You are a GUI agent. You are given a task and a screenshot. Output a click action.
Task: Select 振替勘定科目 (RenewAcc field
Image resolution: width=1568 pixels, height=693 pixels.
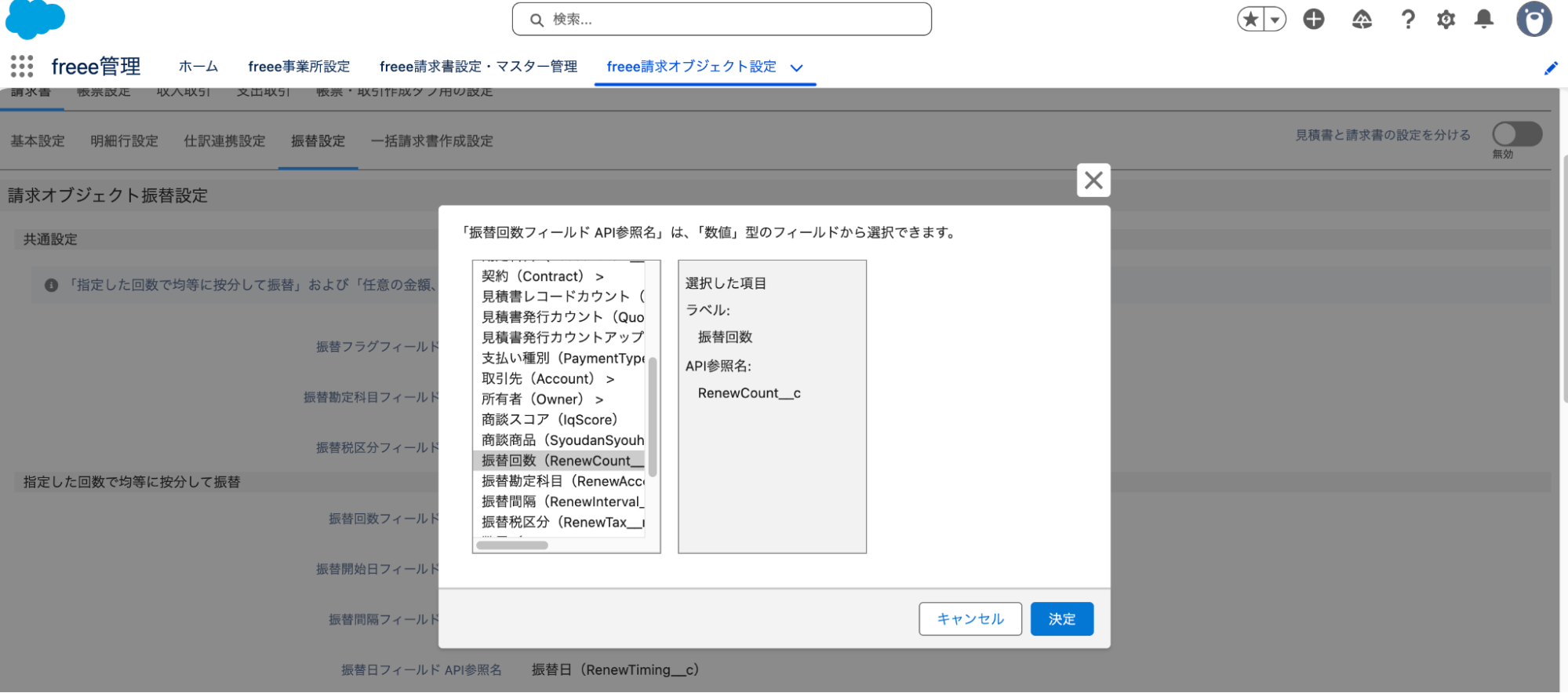coord(558,481)
